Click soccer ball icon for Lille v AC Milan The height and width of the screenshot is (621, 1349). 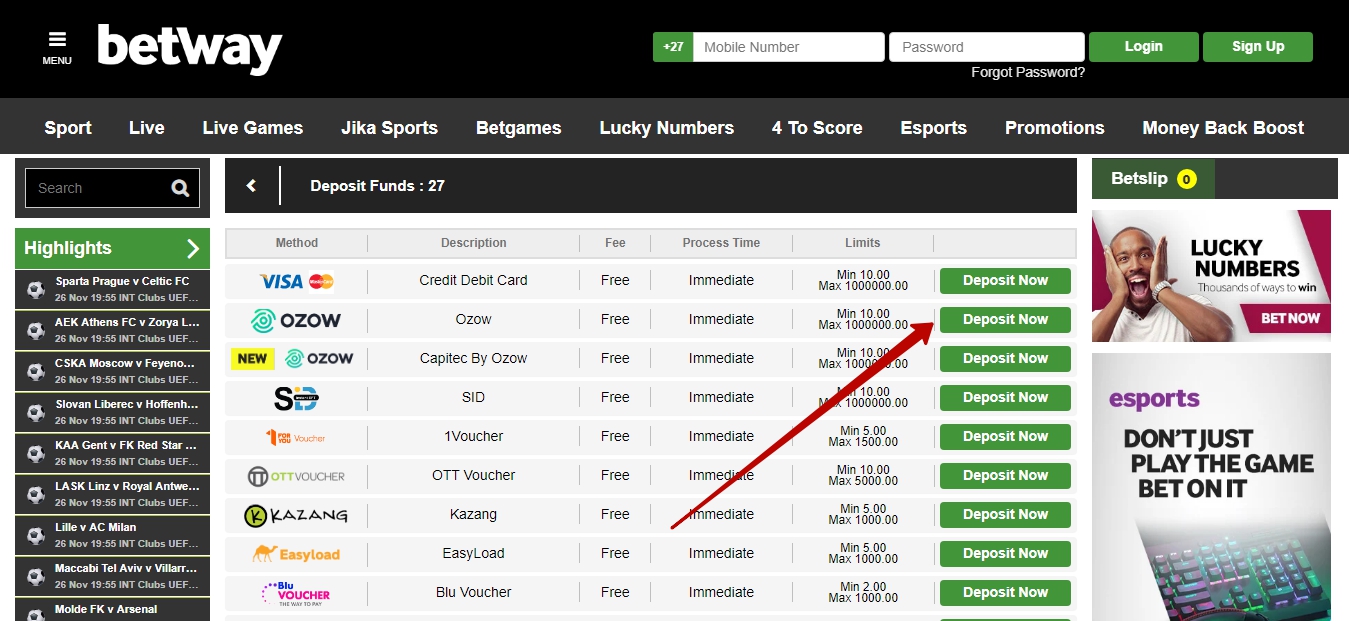pyautogui.click(x=36, y=537)
